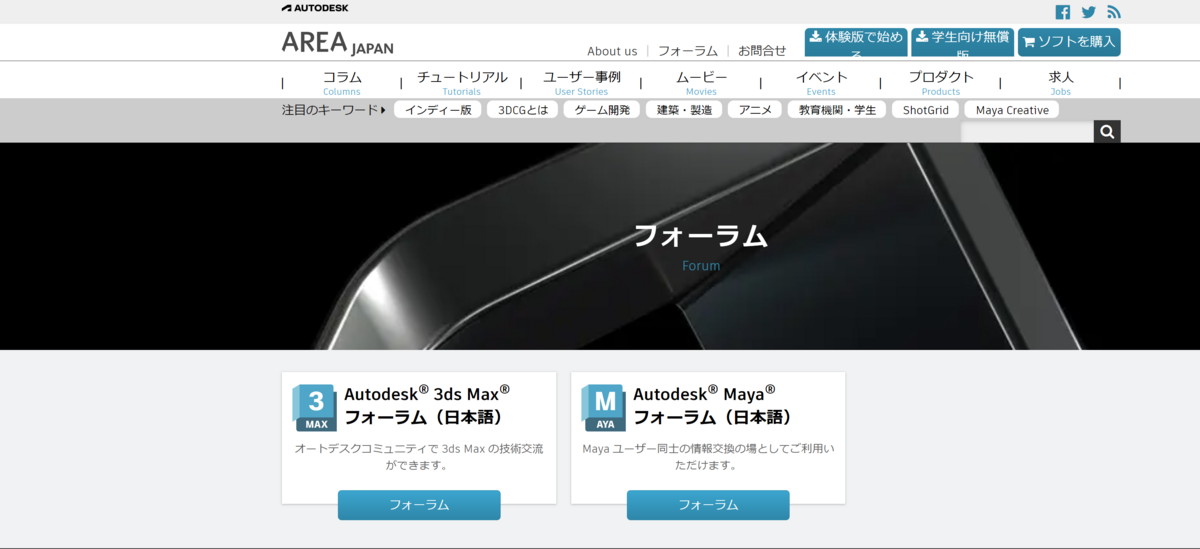Click the Forum subtitle in banner
The image size is (1200, 549).
tap(701, 266)
